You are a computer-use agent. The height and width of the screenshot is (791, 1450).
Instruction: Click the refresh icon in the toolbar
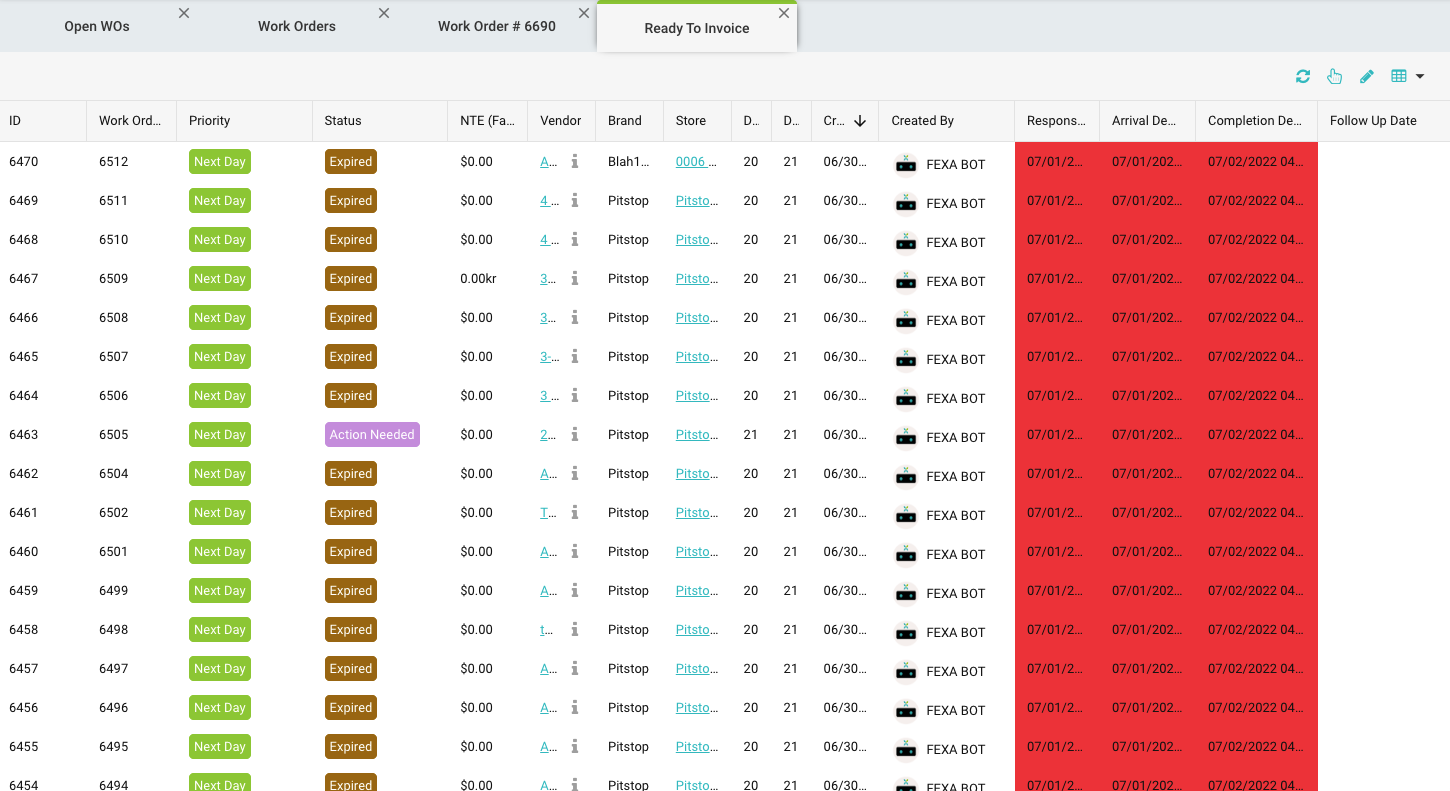point(1302,77)
